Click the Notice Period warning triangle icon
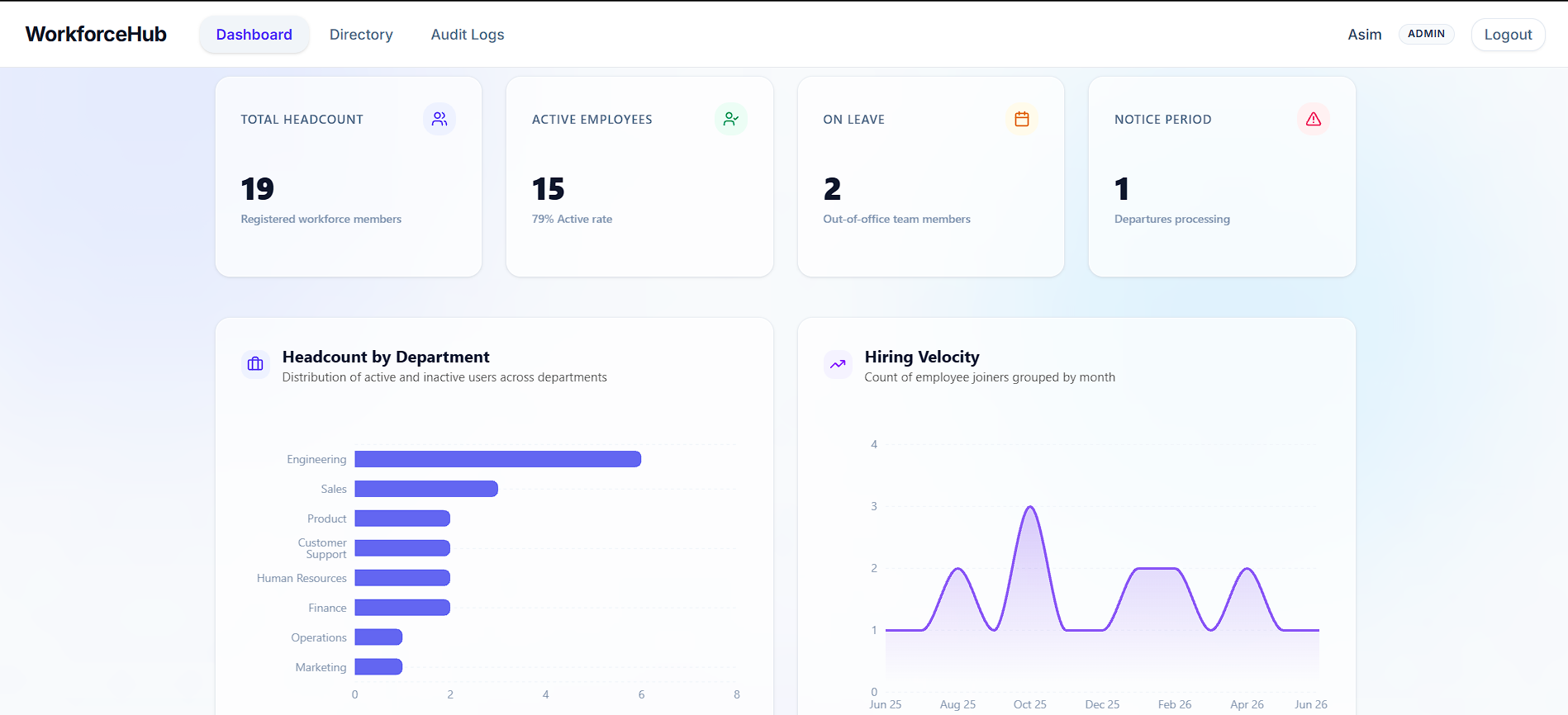 (x=1314, y=119)
